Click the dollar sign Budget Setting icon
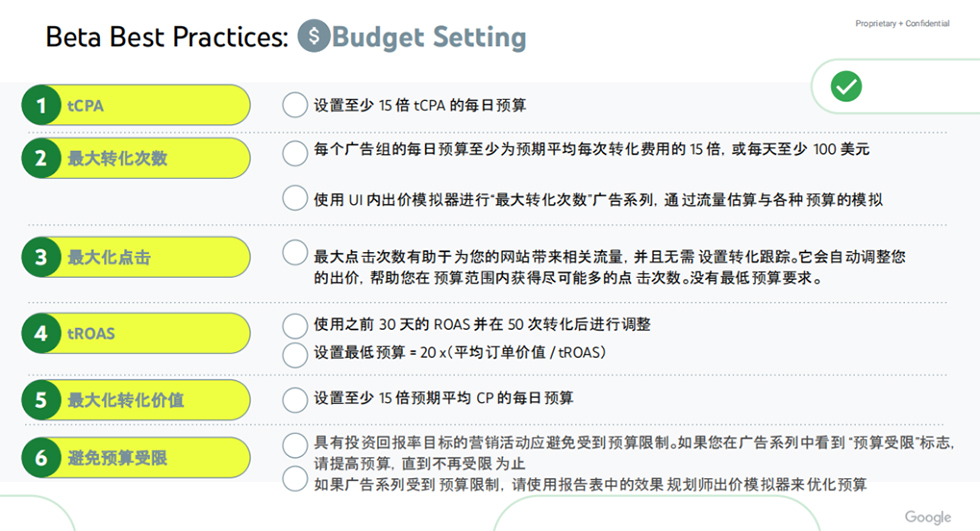The image size is (980, 531). pos(313,38)
